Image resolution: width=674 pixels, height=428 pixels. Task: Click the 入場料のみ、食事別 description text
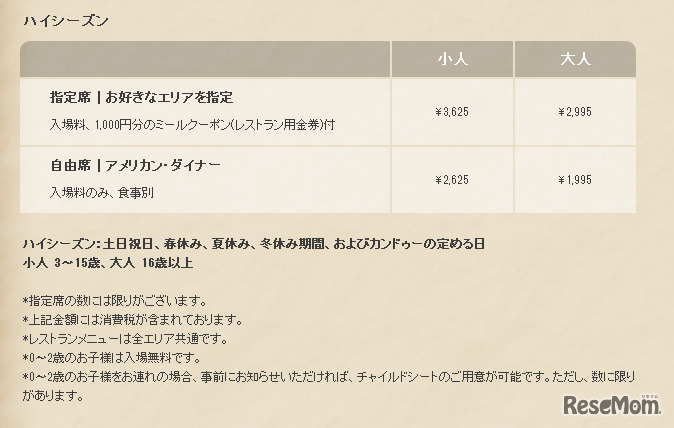point(102,191)
